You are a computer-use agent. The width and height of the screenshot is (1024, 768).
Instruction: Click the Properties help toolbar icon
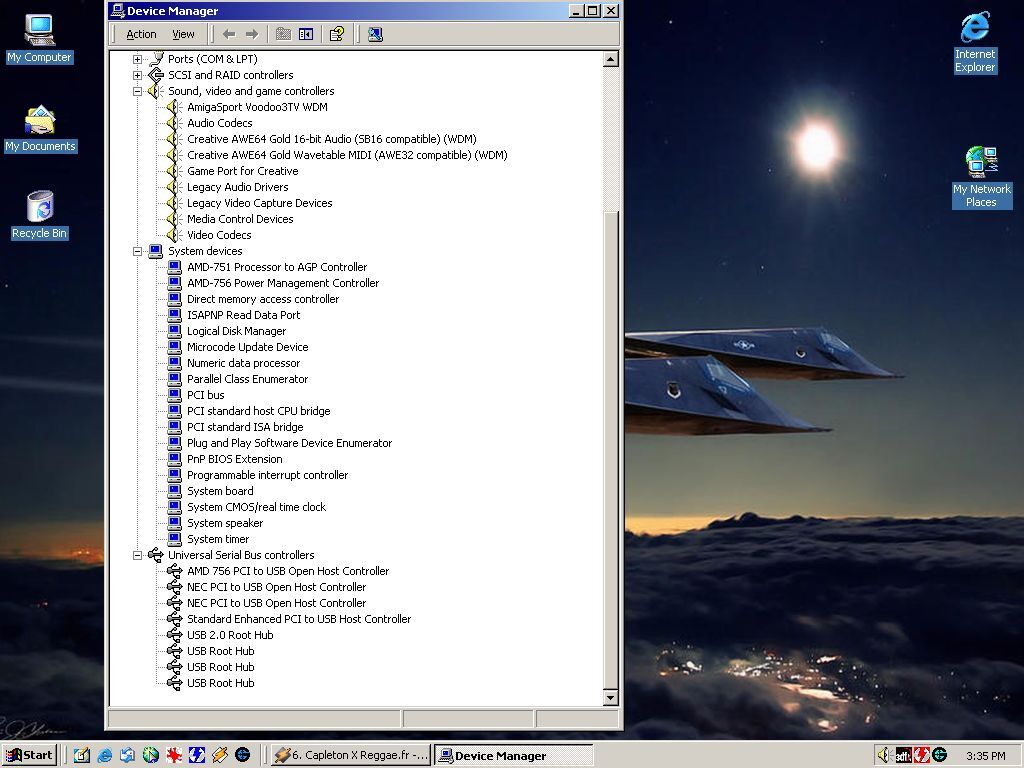tap(337, 34)
